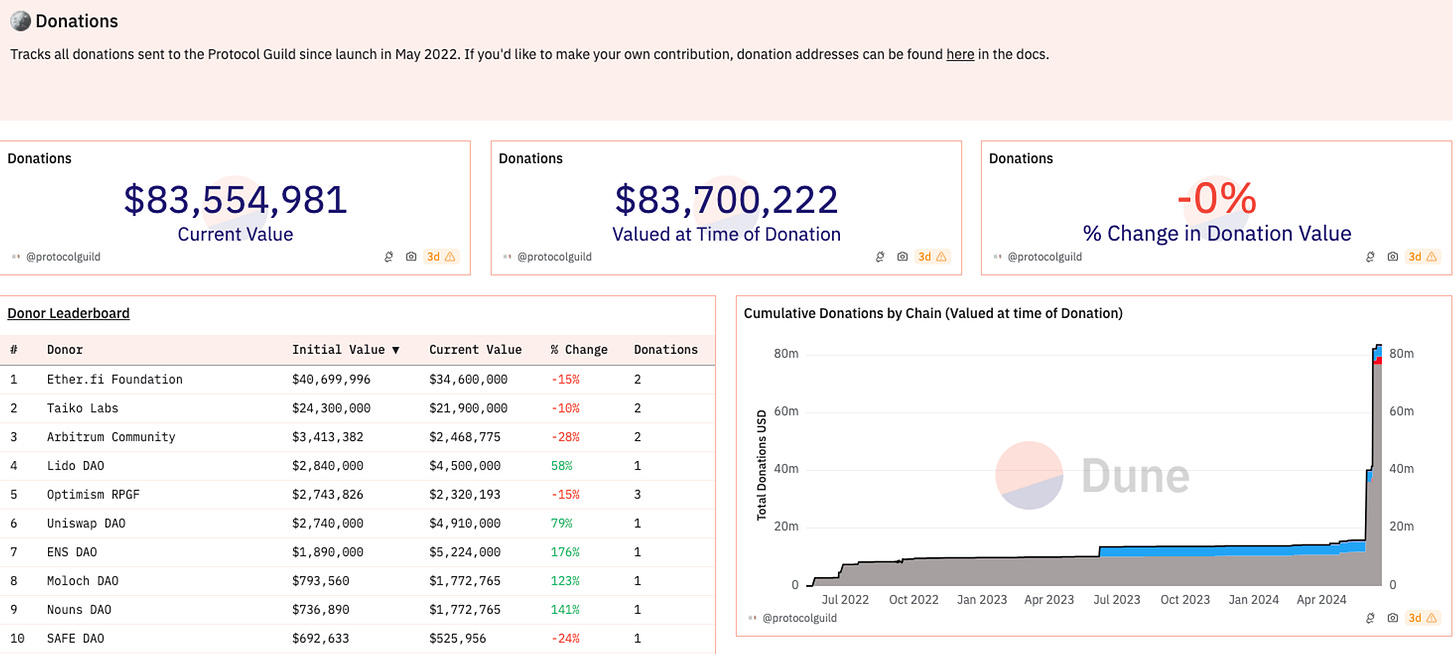The width and height of the screenshot is (1456, 654).
Task: Click the -0% change counter value
Action: (1216, 199)
